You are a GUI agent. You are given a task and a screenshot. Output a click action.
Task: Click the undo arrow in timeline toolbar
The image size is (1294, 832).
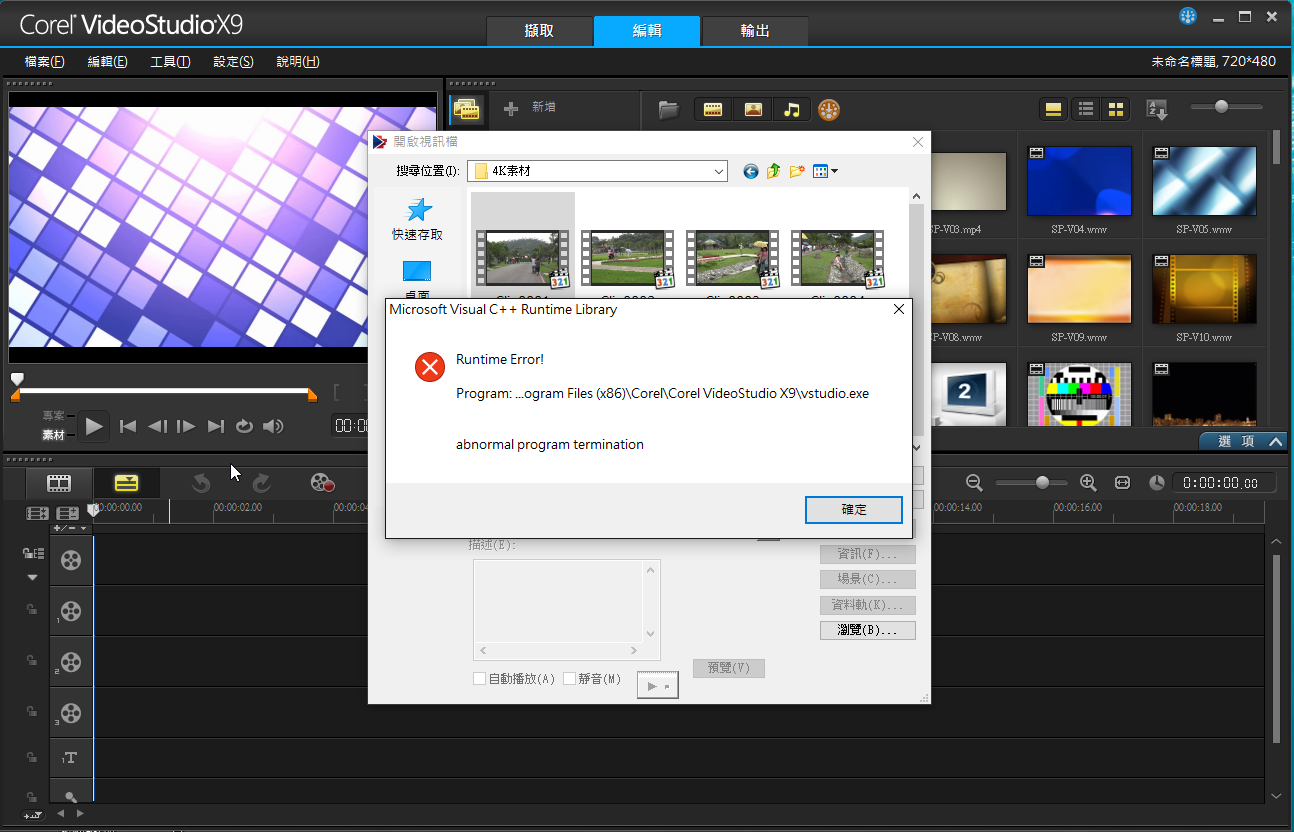[201, 483]
